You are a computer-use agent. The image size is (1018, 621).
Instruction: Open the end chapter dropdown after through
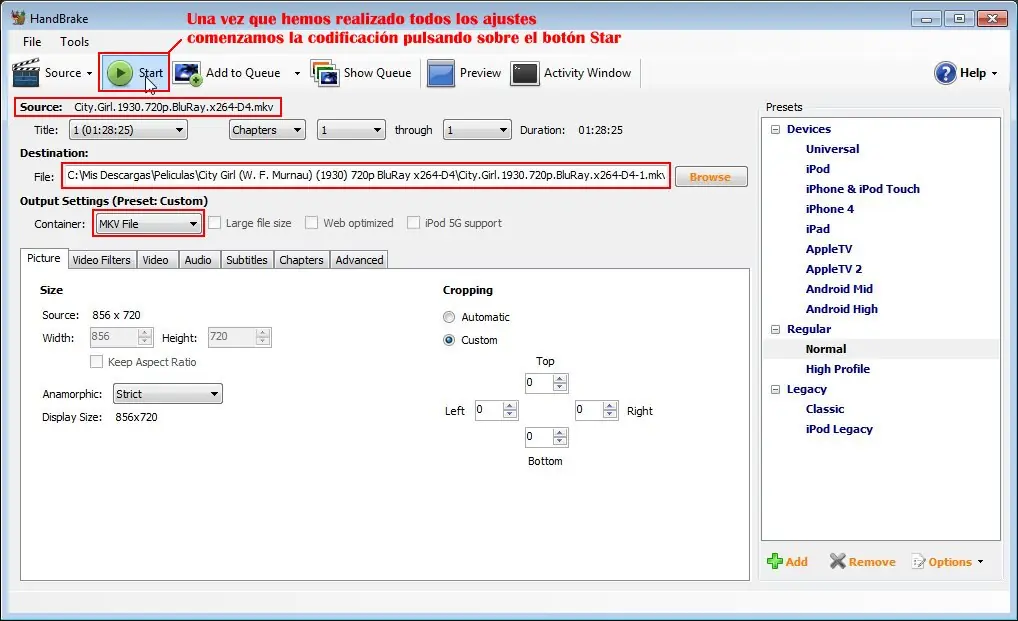point(477,130)
